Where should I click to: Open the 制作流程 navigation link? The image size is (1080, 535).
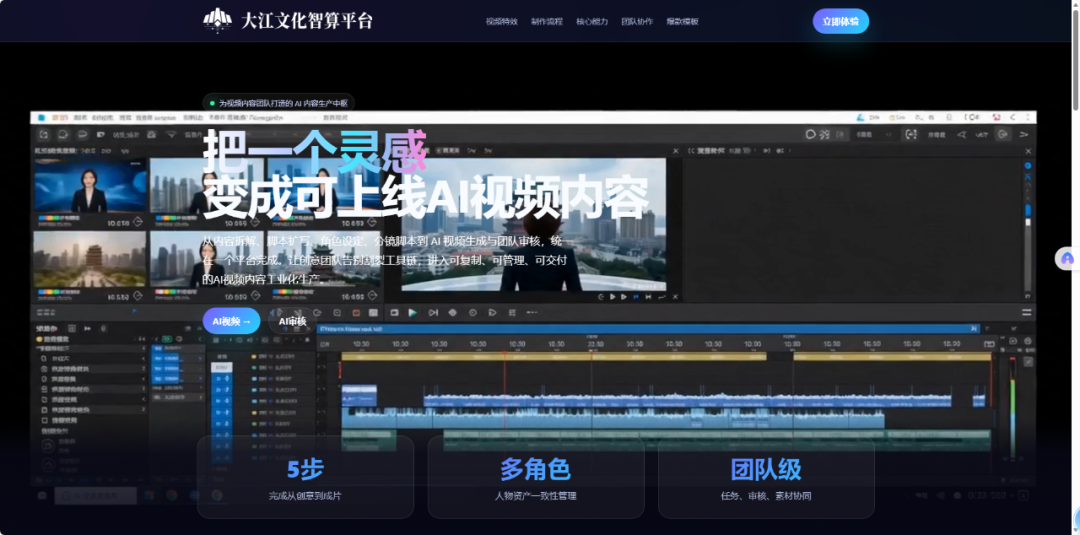[547, 21]
